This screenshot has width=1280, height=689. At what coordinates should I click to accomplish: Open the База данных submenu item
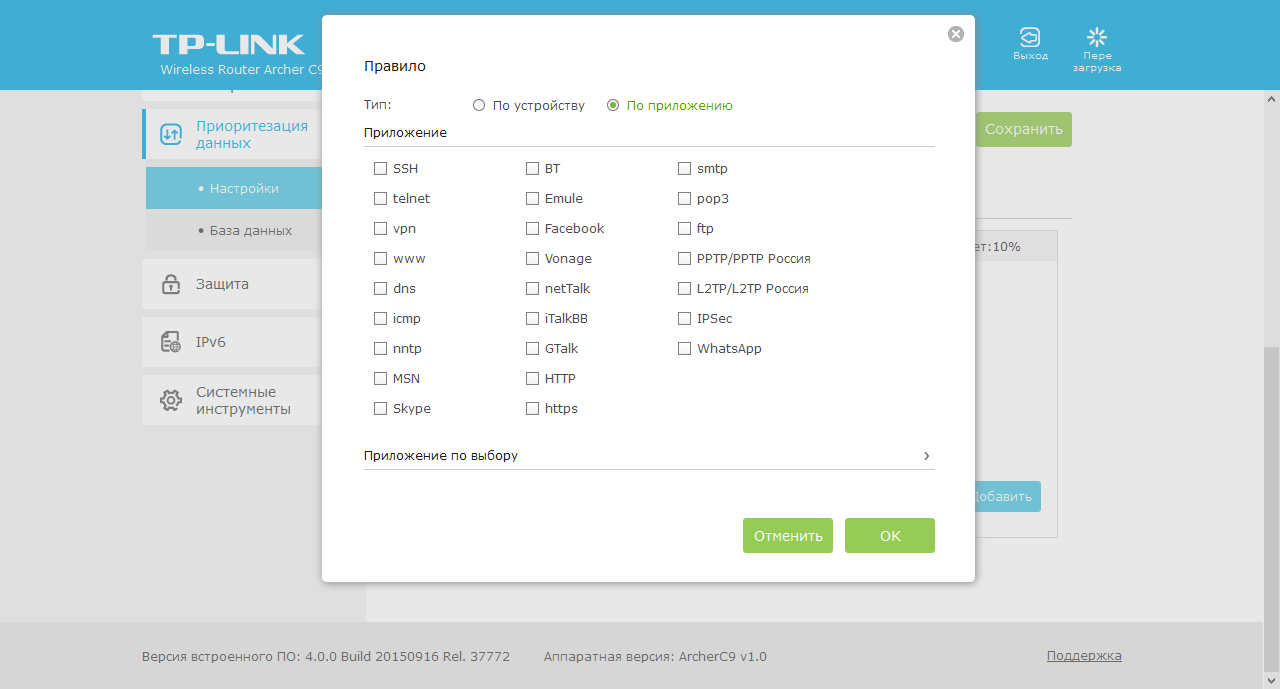pyautogui.click(x=250, y=230)
